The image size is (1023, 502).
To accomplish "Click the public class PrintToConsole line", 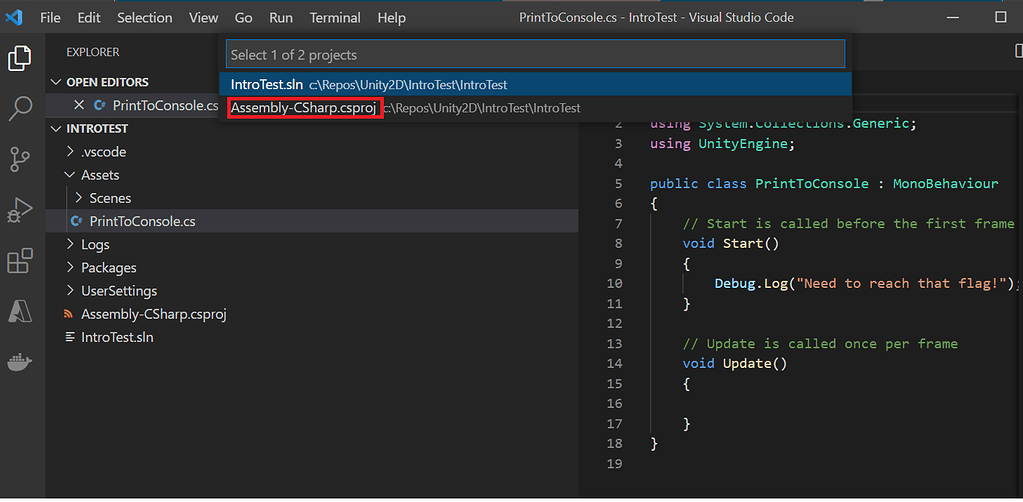I will click(x=824, y=183).
